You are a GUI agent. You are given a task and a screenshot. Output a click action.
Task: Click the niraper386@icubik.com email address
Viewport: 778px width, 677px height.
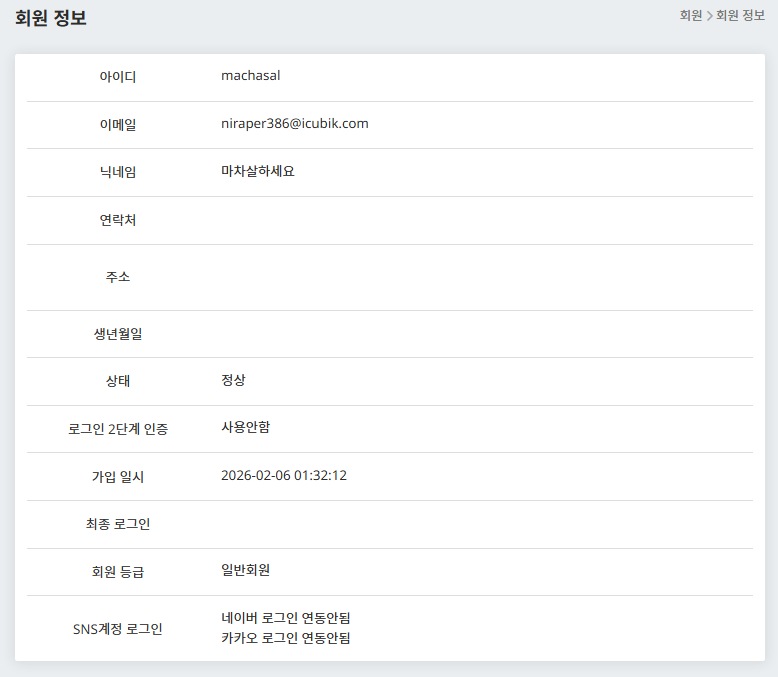click(x=295, y=124)
